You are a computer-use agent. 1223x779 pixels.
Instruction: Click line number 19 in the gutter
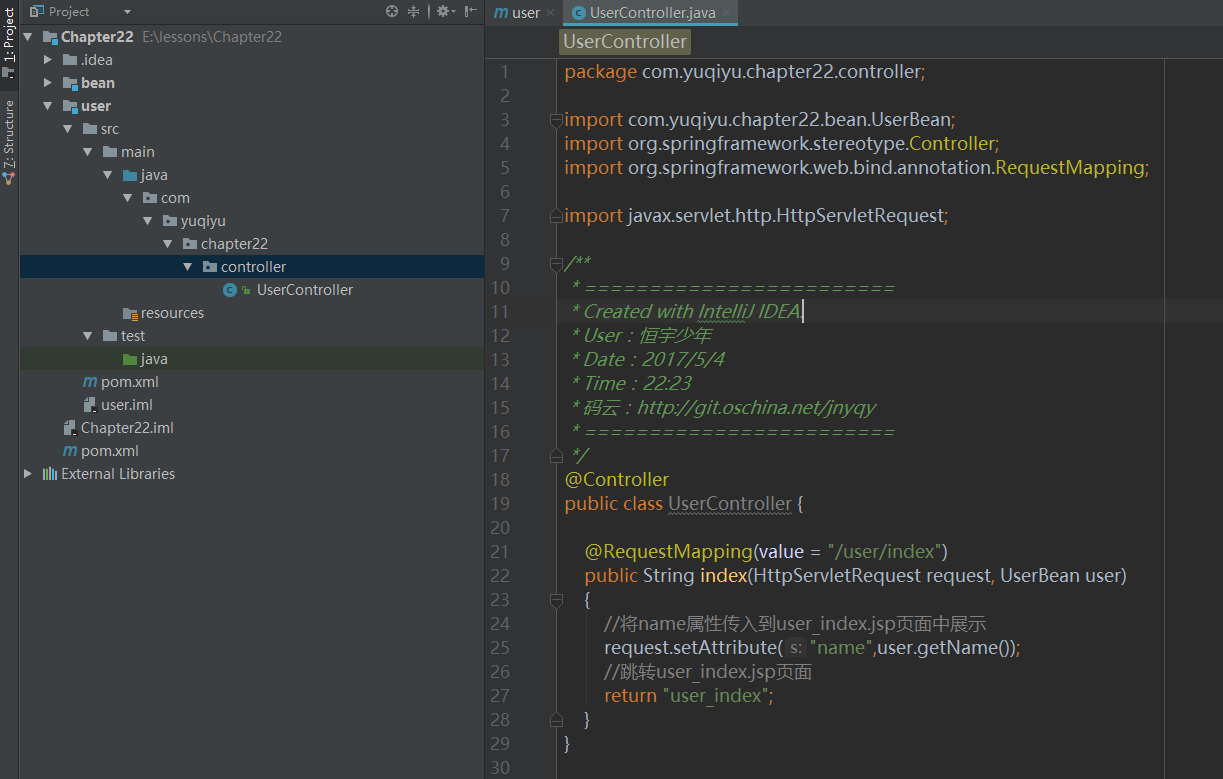point(500,504)
